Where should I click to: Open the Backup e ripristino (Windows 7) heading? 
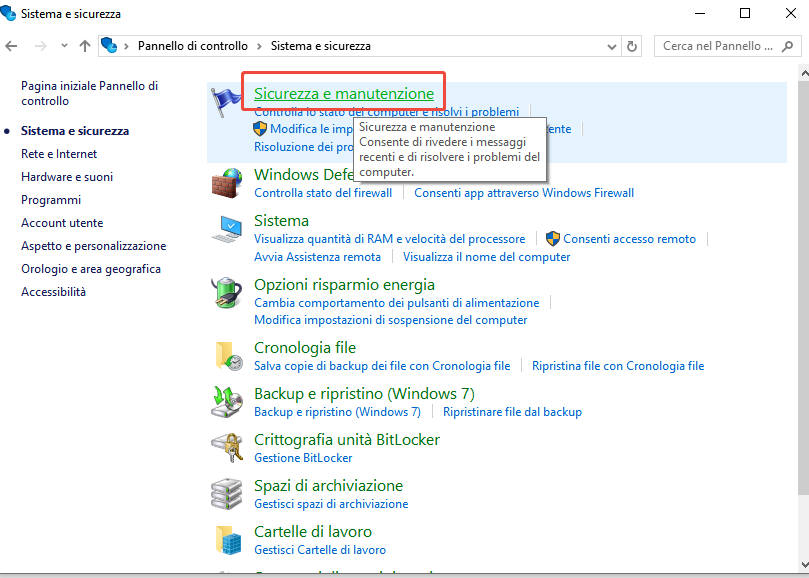click(x=364, y=394)
